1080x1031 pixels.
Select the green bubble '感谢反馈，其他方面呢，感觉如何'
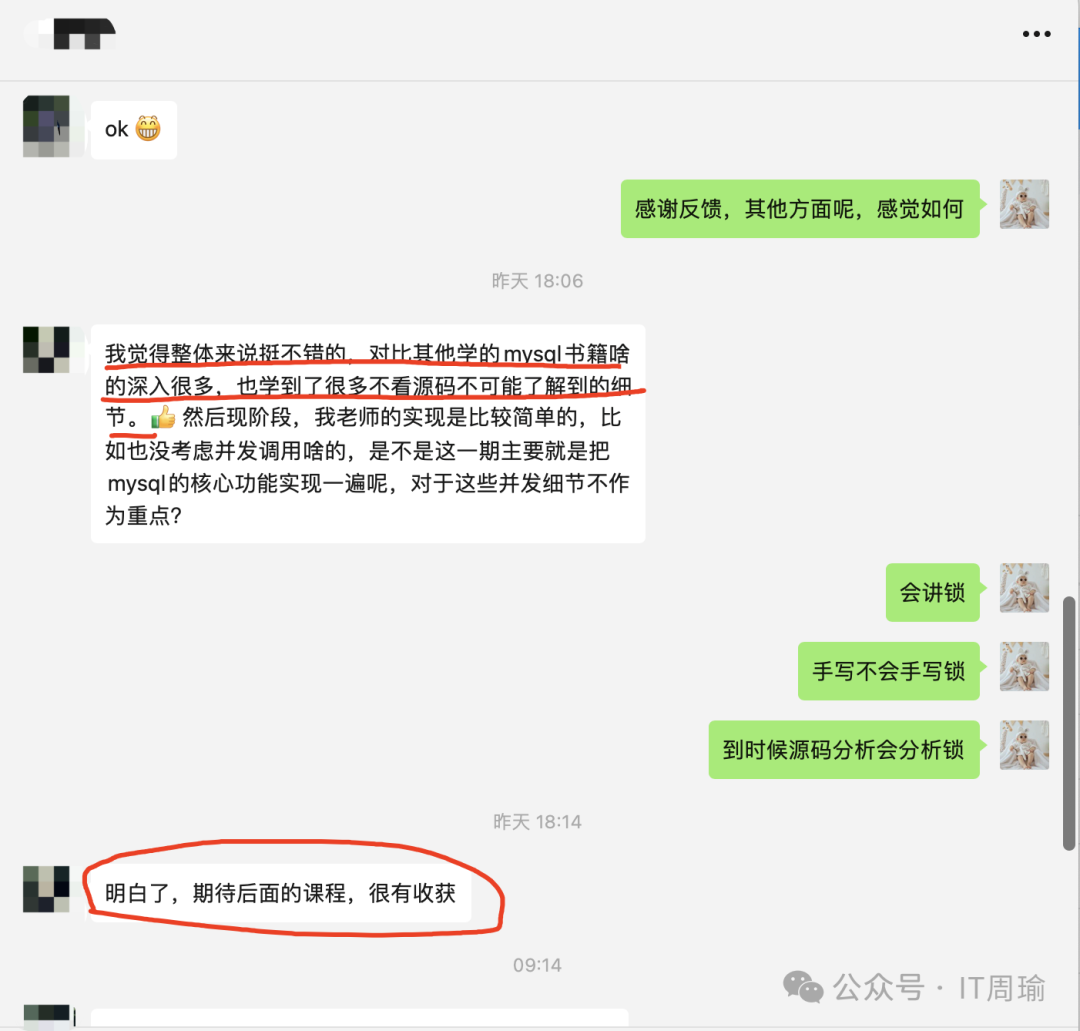coord(800,209)
